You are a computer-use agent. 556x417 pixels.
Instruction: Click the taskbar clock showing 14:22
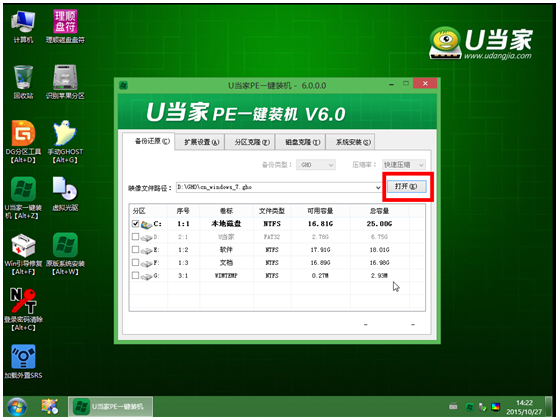524,407
